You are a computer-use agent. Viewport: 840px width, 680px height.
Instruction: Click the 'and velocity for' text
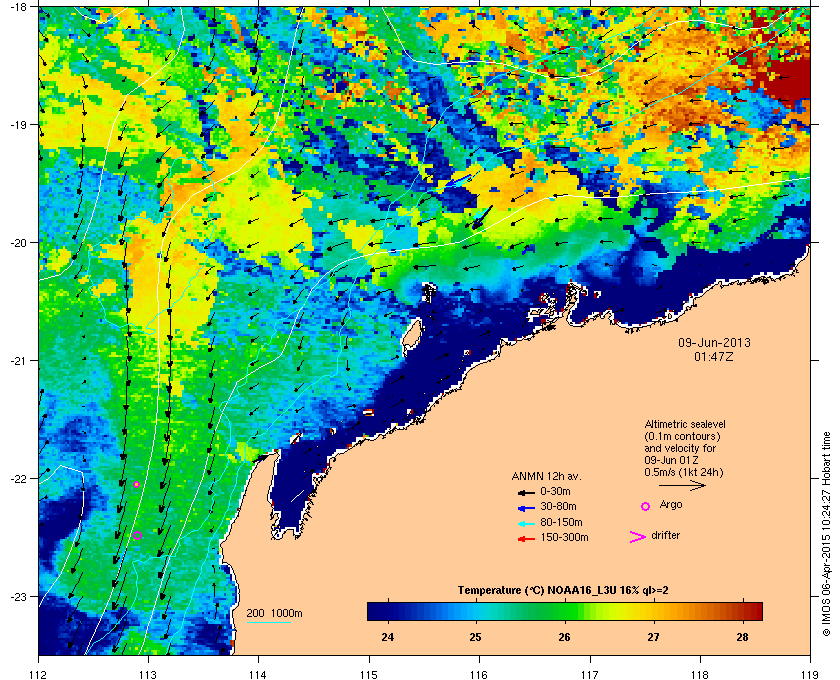(x=680, y=448)
